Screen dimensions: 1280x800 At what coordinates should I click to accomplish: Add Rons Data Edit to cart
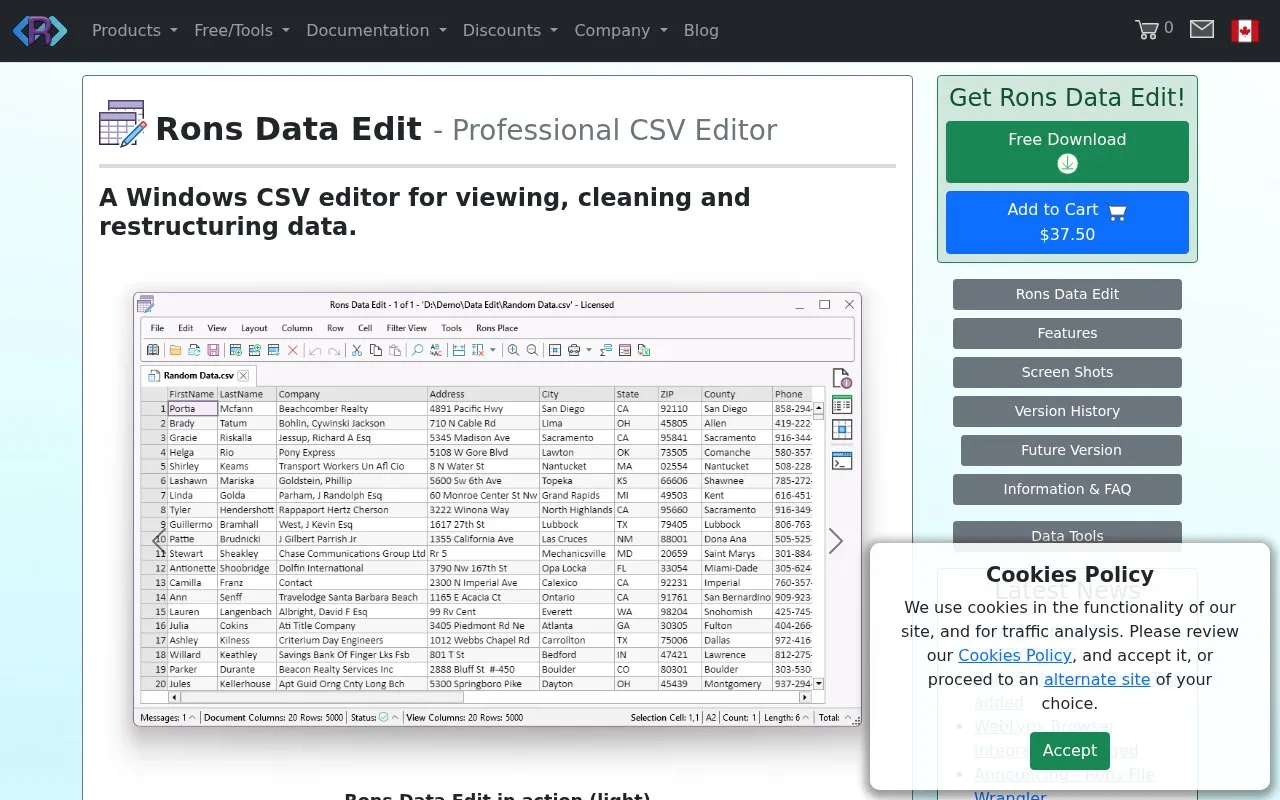click(x=1067, y=222)
